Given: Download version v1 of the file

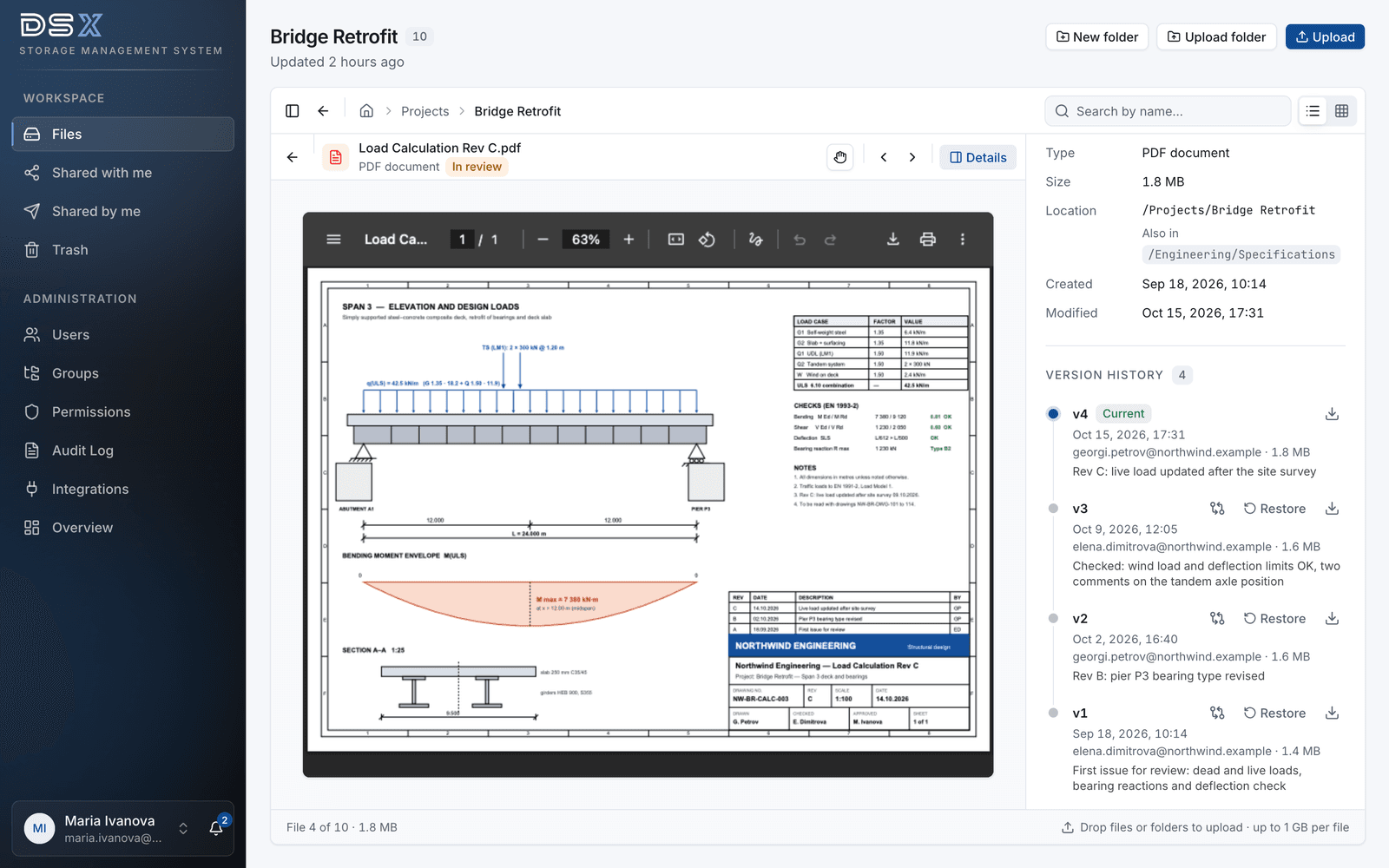Looking at the screenshot, I should pos(1332,713).
